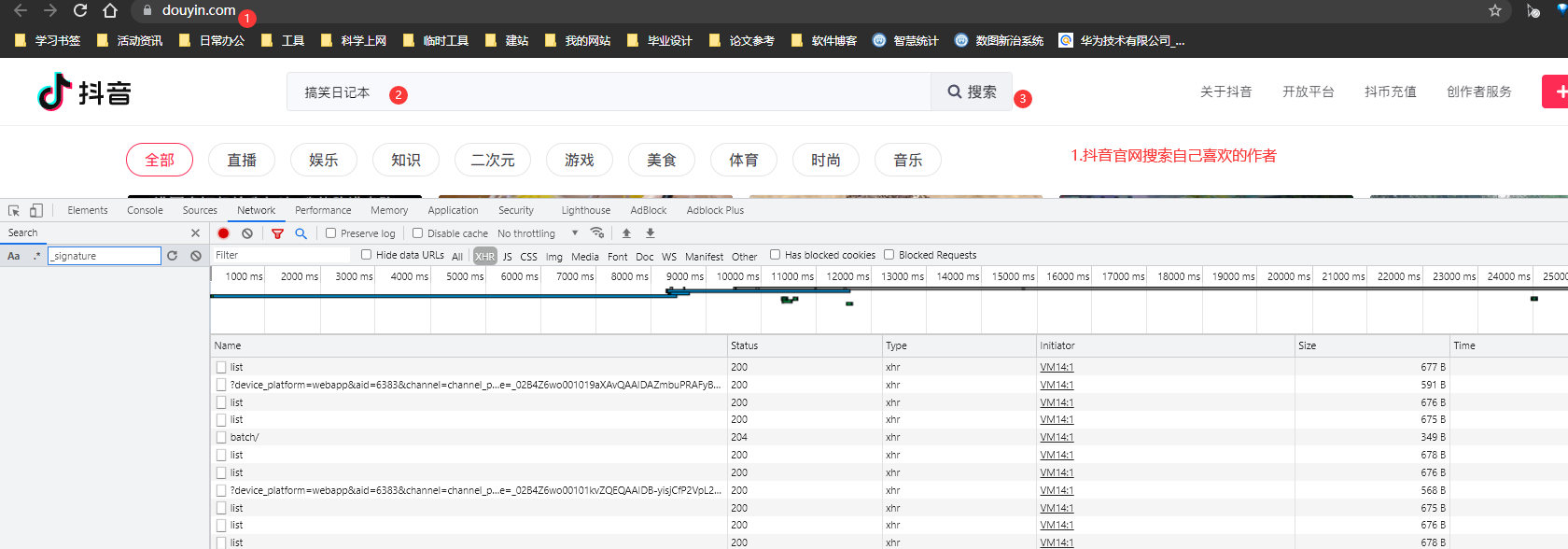The width and height of the screenshot is (1568, 549).
Task: Close the DevTools Search panel
Action: click(x=195, y=232)
